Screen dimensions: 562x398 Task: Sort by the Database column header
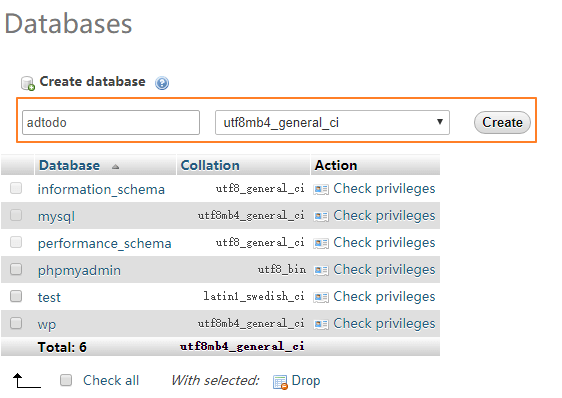(x=70, y=165)
